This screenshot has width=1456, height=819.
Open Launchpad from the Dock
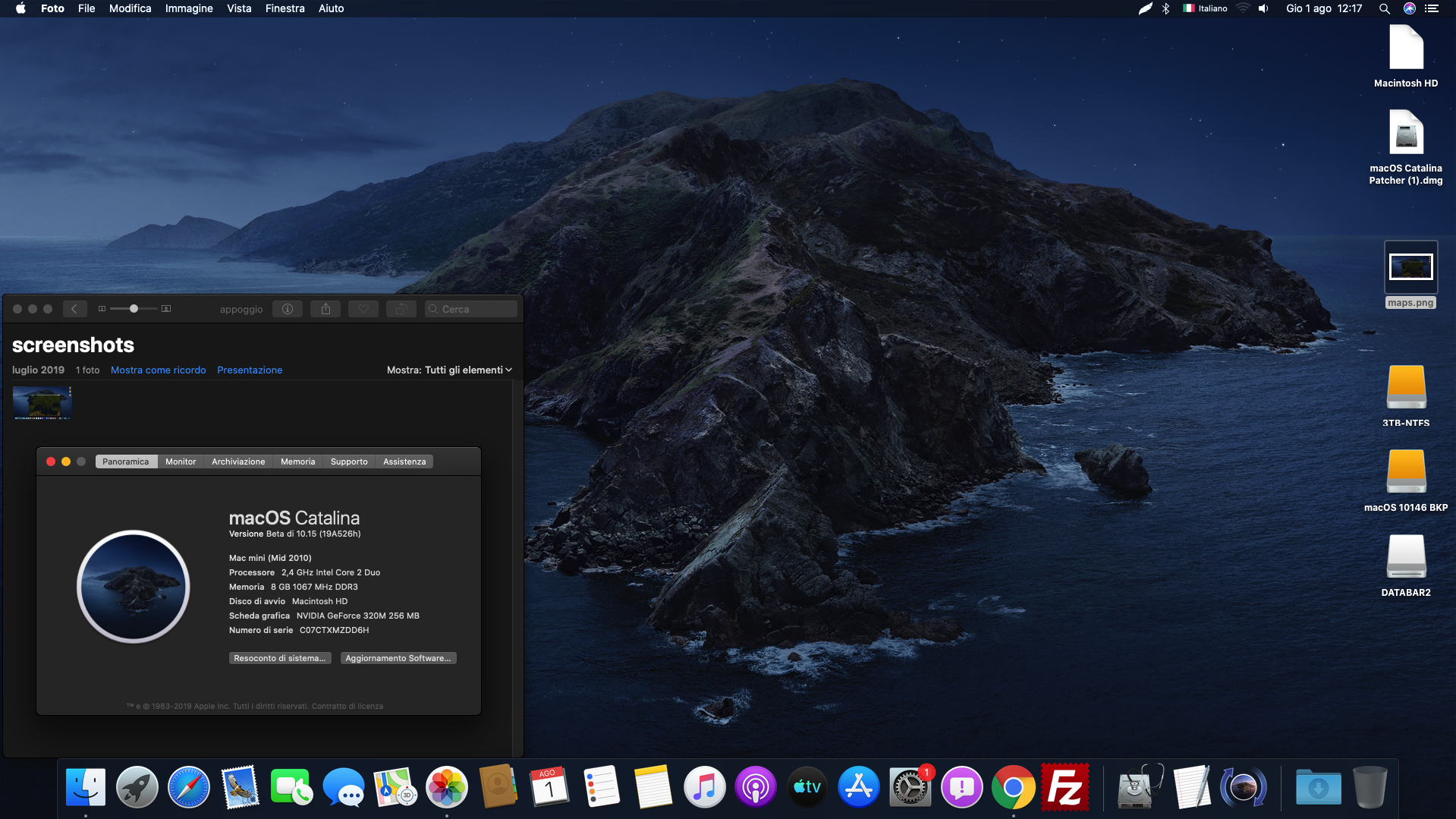tap(137, 787)
